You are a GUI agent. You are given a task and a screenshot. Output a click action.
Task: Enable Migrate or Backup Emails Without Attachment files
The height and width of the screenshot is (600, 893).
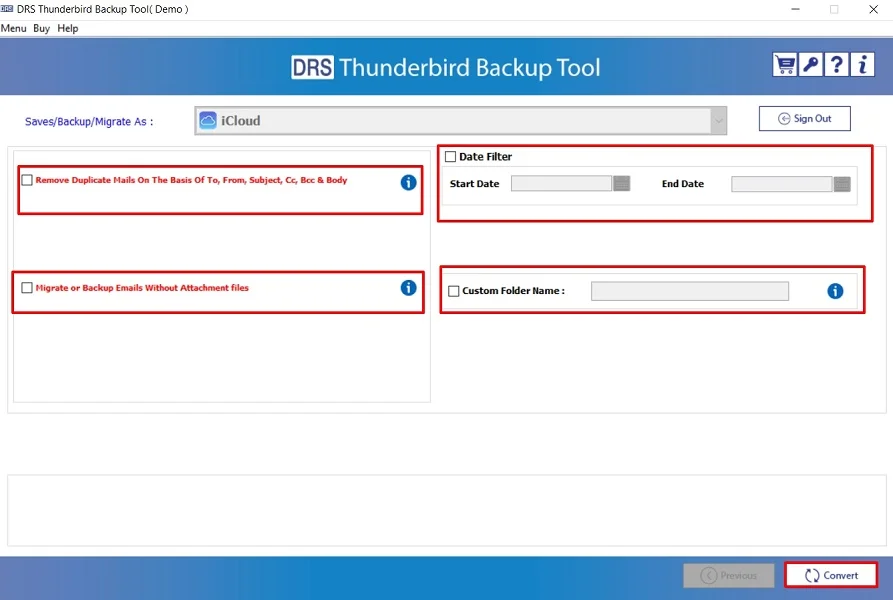(26, 287)
